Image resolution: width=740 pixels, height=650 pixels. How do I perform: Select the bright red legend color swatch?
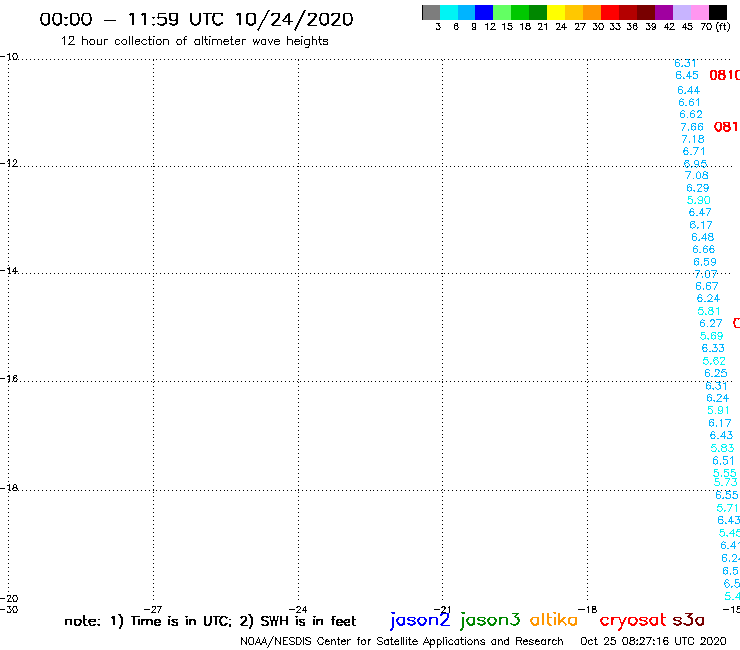(x=610, y=12)
